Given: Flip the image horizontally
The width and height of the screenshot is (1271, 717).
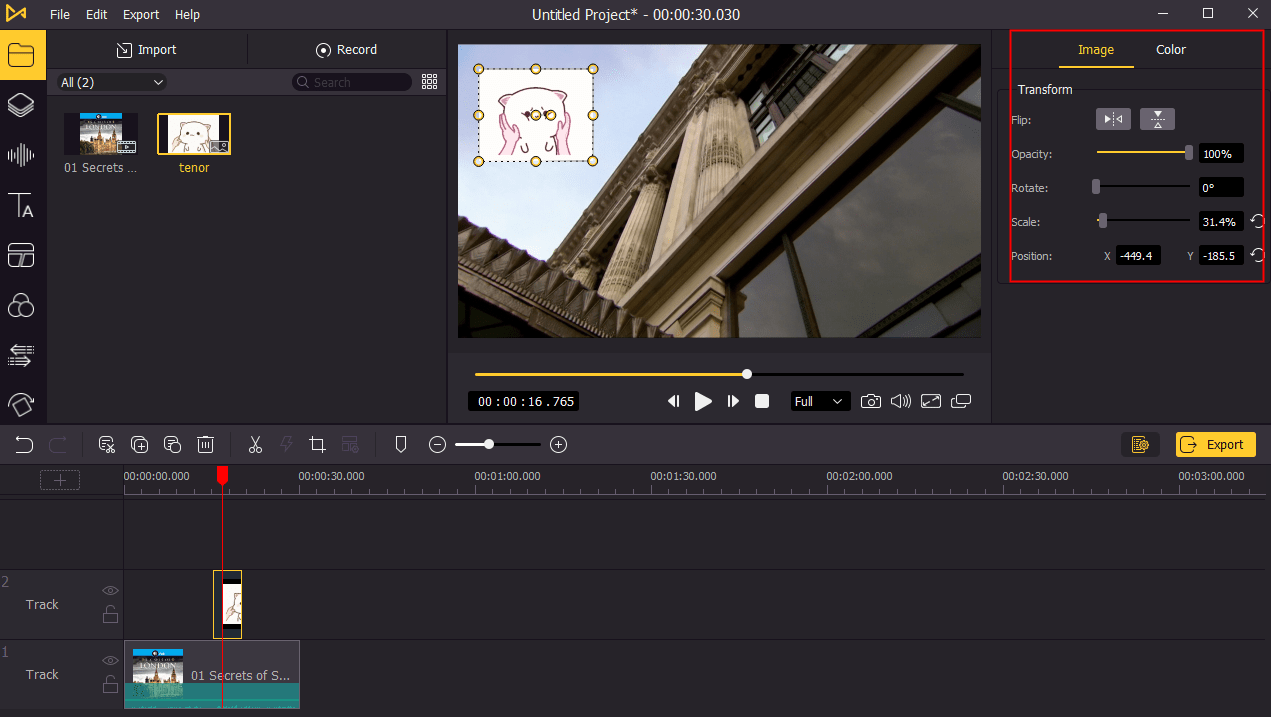Looking at the screenshot, I should (1113, 119).
